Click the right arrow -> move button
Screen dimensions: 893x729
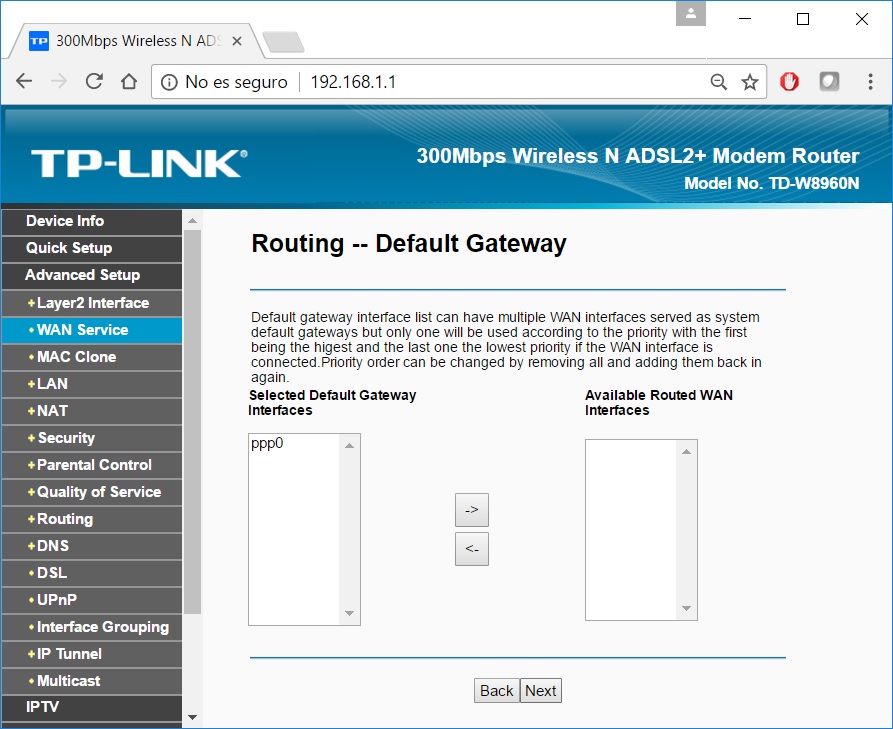472,510
